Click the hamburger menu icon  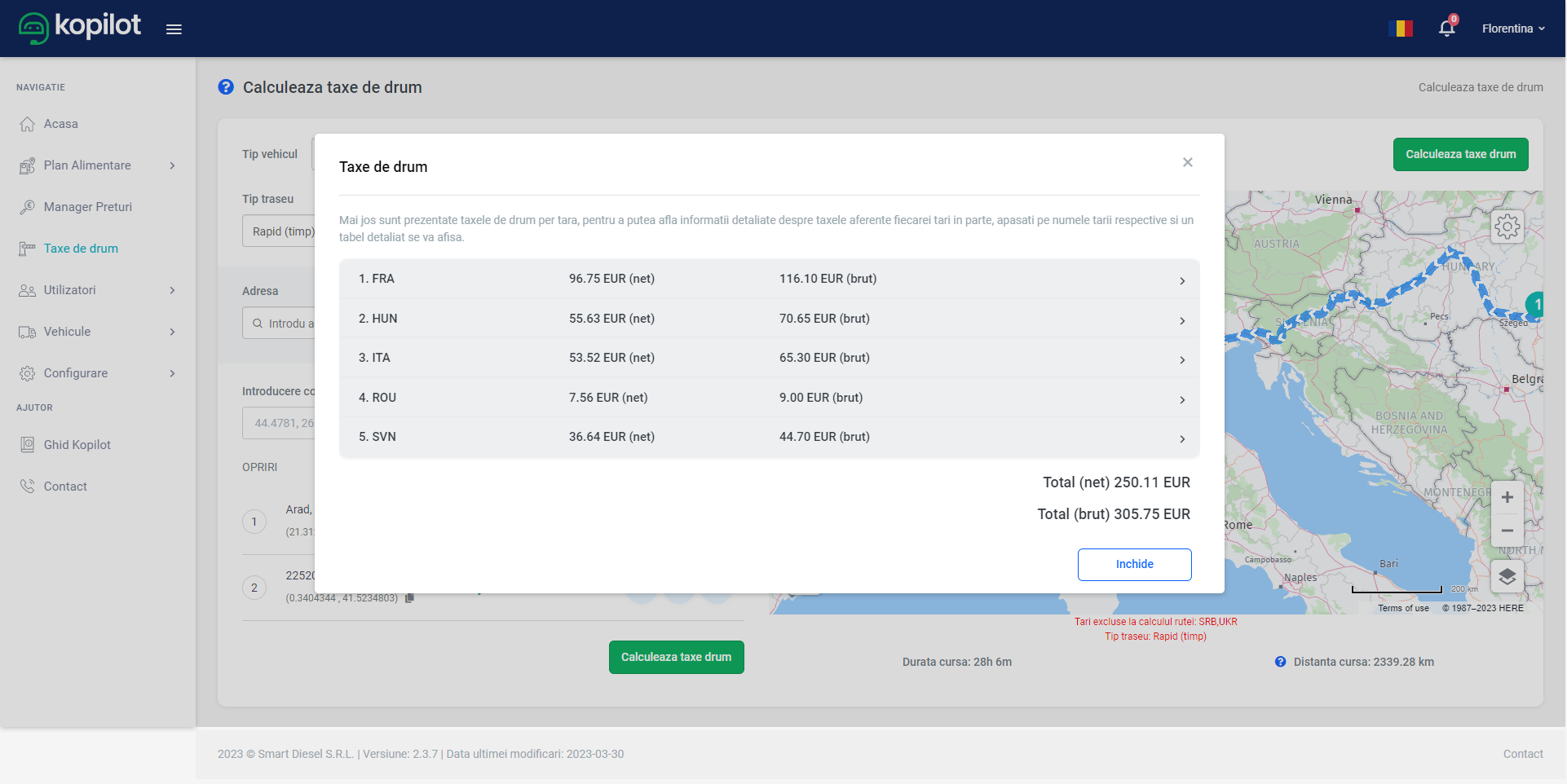pos(174,29)
